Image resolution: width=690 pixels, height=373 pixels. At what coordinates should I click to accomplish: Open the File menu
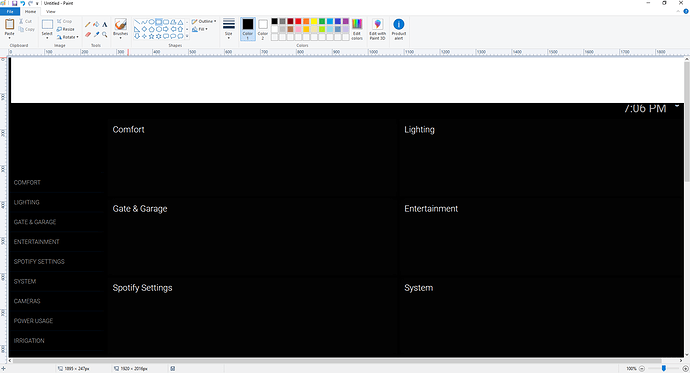tap(10, 11)
